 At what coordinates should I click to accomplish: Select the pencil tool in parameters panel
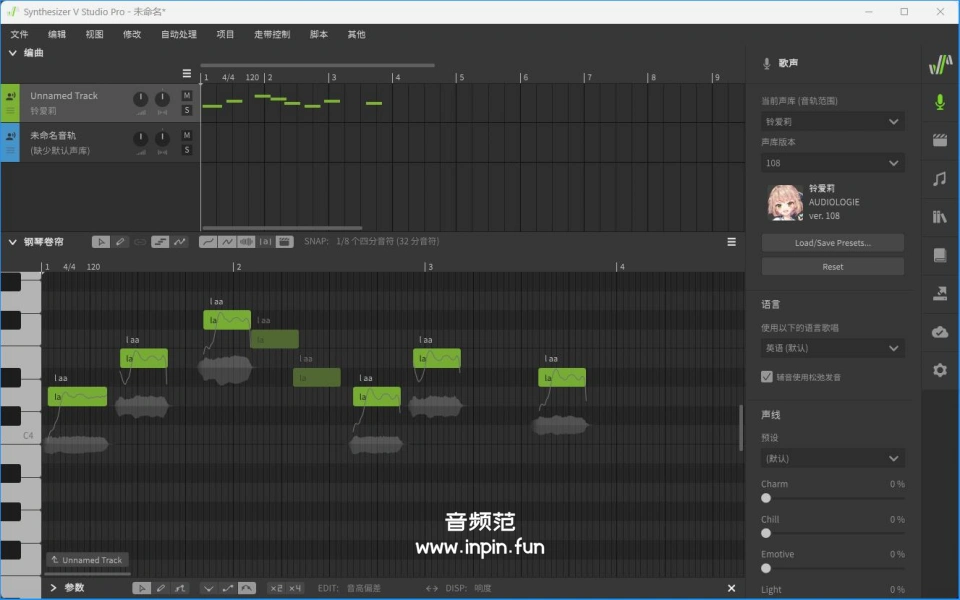pyautogui.click(x=160, y=588)
